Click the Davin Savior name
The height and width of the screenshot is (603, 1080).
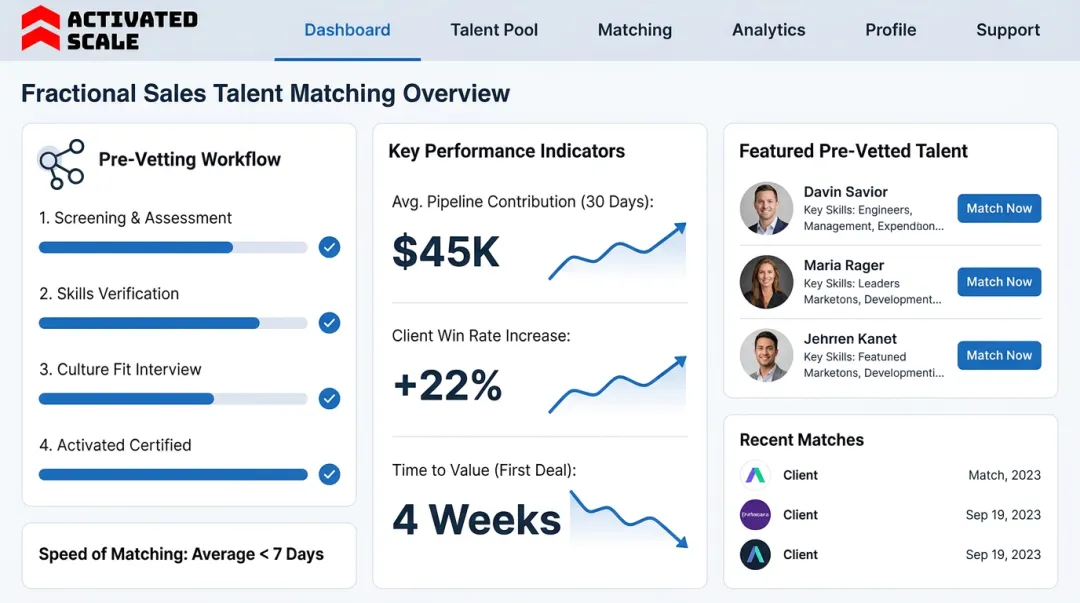[x=845, y=192]
